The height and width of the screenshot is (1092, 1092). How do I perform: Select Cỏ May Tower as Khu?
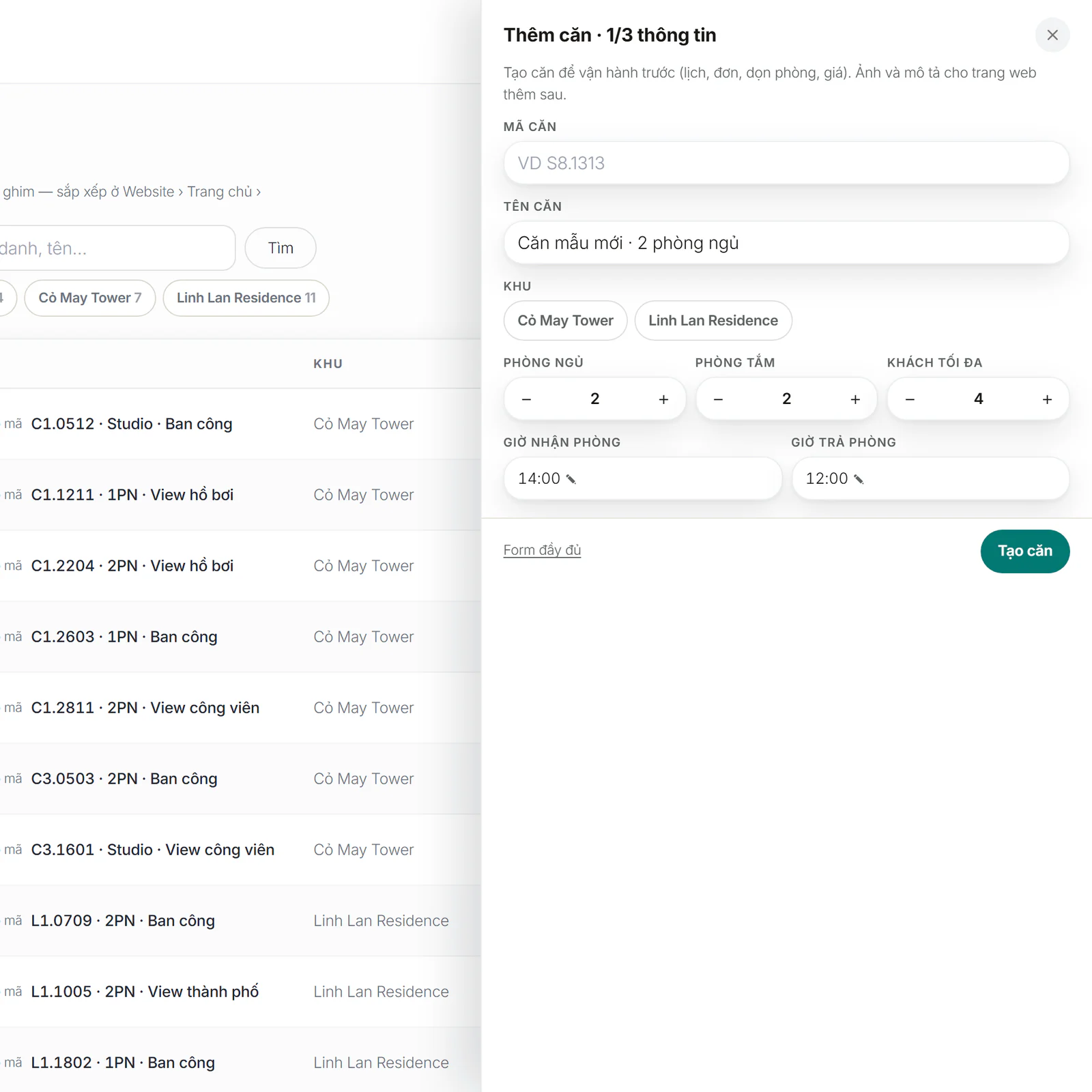[565, 321]
